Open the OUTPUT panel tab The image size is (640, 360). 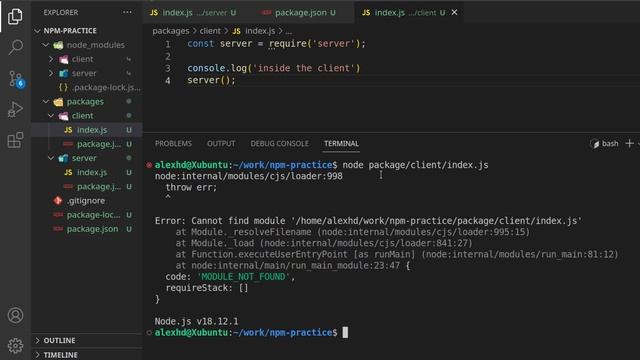coord(221,144)
